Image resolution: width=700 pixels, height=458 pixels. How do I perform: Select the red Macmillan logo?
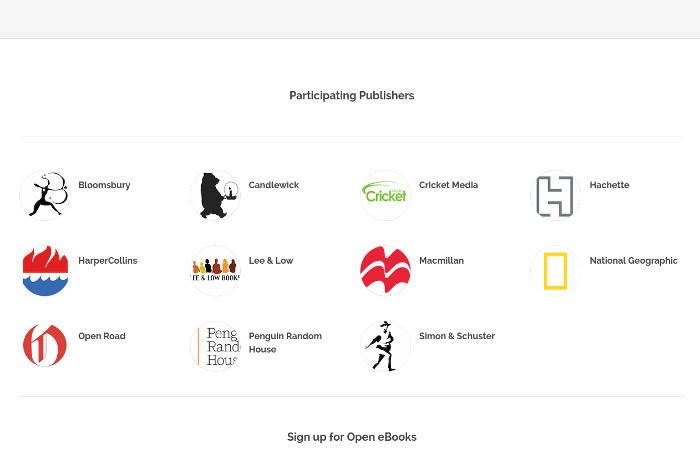coord(385,271)
